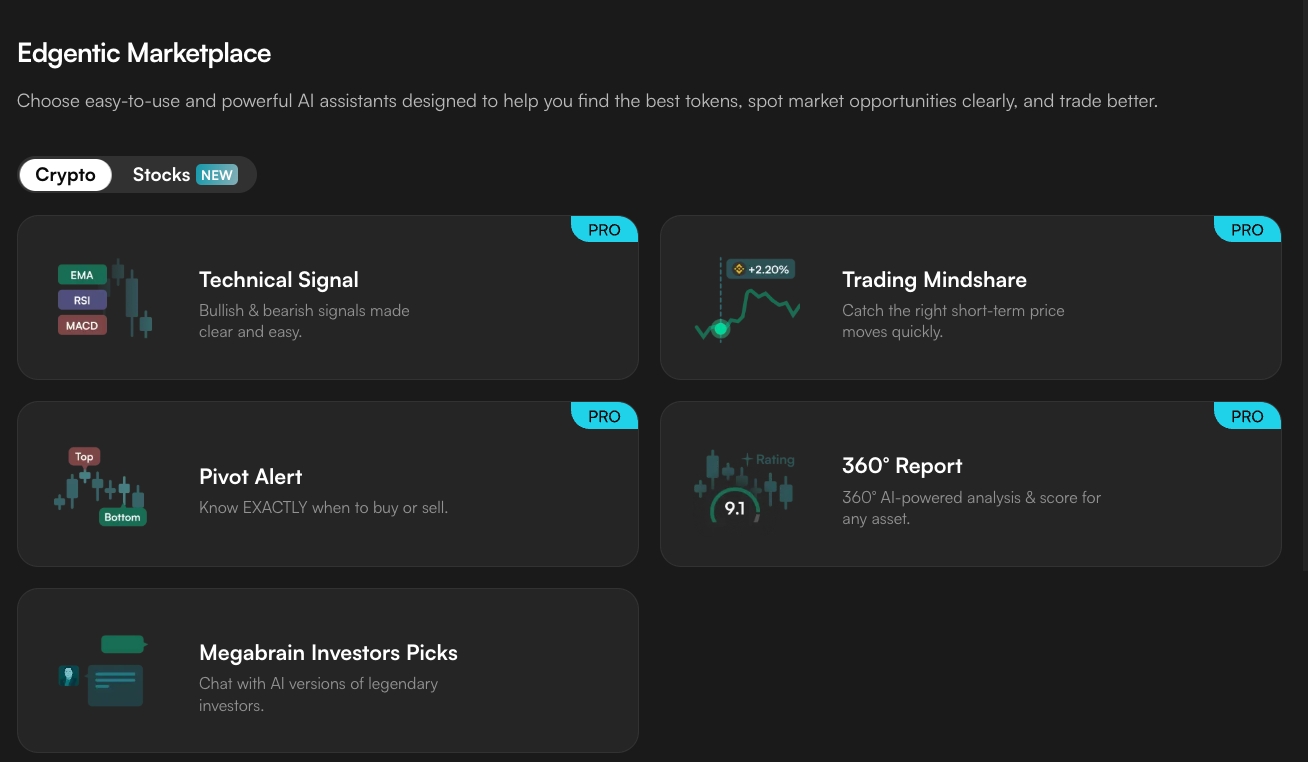This screenshot has width=1308, height=762.
Task: Click the +2.20% price tag label
Action: tap(762, 269)
